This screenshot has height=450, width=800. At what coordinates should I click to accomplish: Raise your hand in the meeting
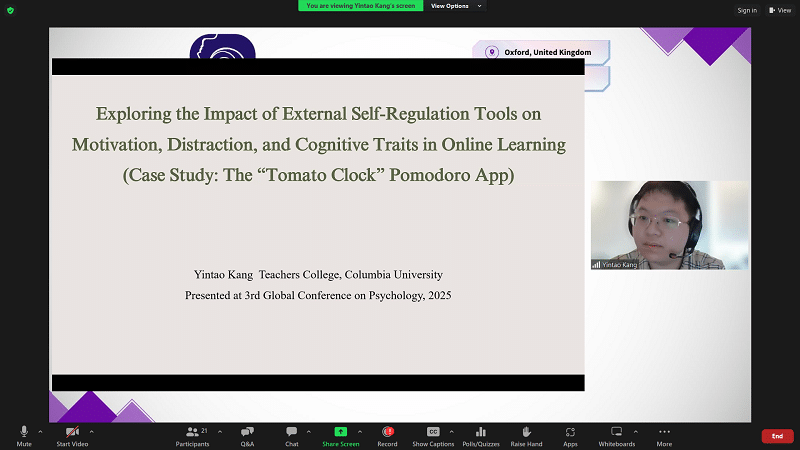[x=526, y=434]
